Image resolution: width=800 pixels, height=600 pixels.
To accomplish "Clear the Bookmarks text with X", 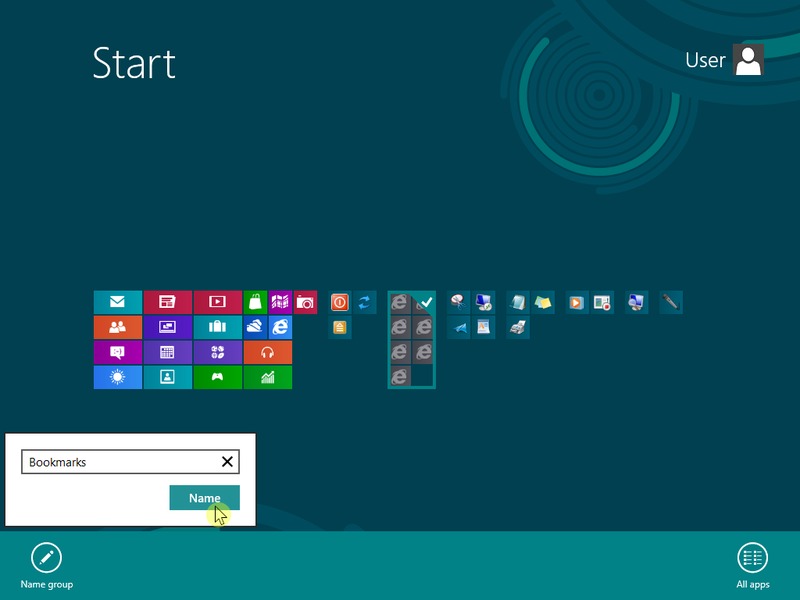I will pos(227,462).
